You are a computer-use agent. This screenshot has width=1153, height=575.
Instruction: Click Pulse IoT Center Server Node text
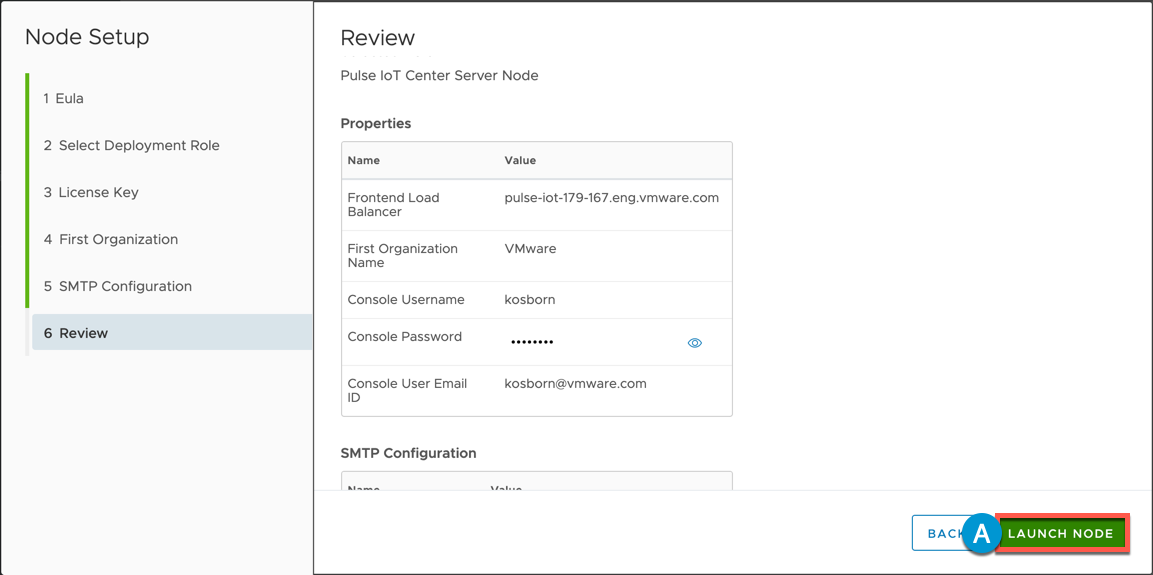(440, 76)
